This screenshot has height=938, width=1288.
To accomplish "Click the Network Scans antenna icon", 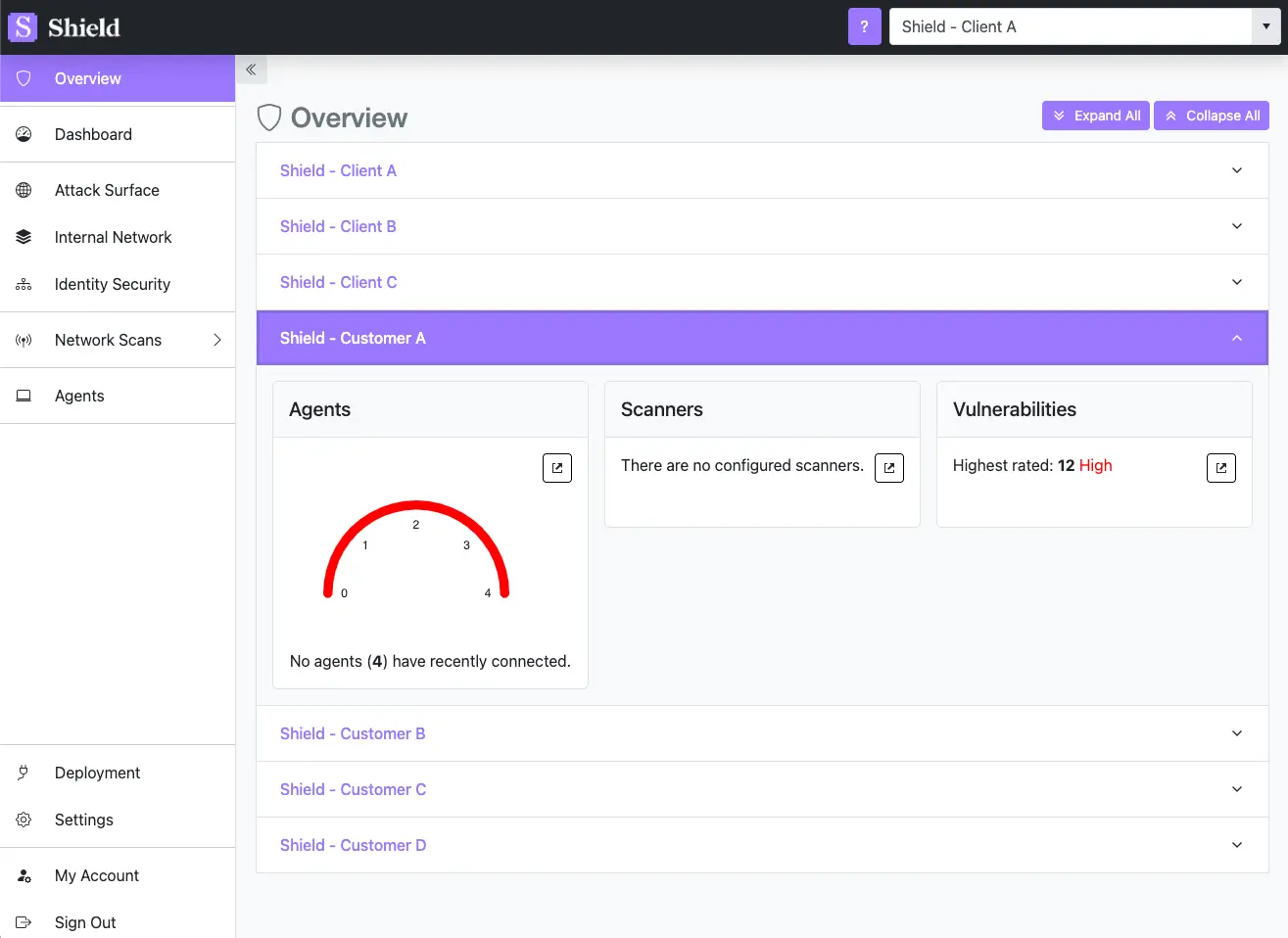I will coord(24,340).
